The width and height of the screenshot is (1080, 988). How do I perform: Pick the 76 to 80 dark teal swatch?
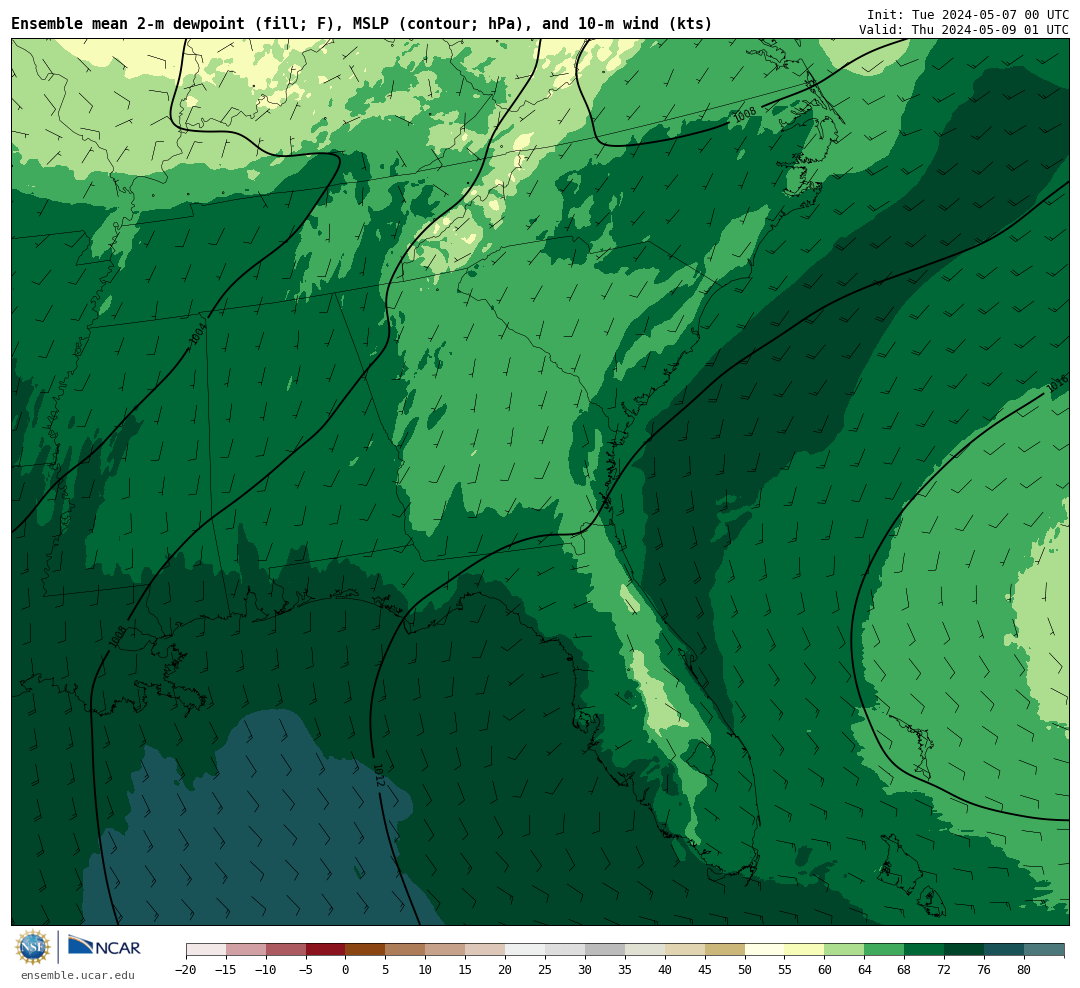pos(1005,950)
